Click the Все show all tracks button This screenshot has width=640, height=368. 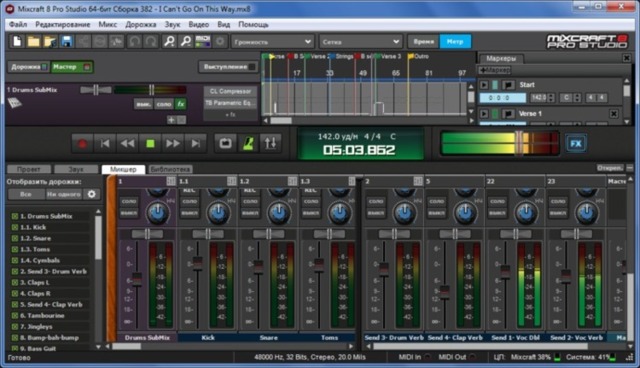pyautogui.click(x=26, y=194)
